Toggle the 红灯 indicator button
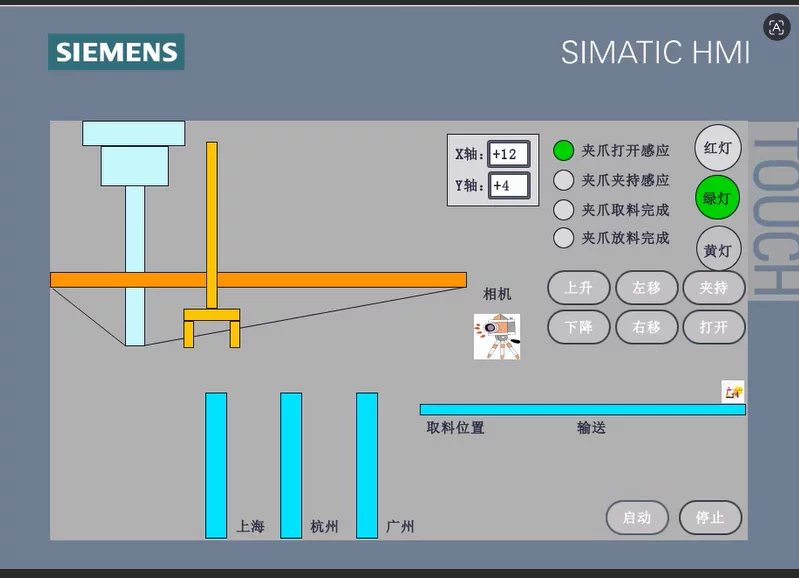 click(x=717, y=148)
